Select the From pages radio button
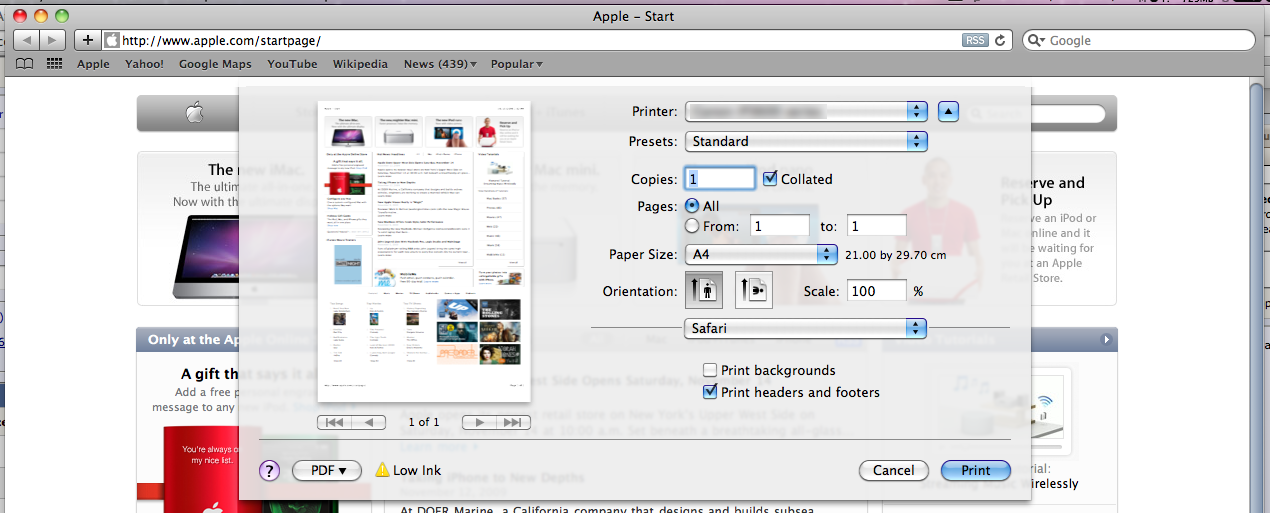 coord(692,226)
